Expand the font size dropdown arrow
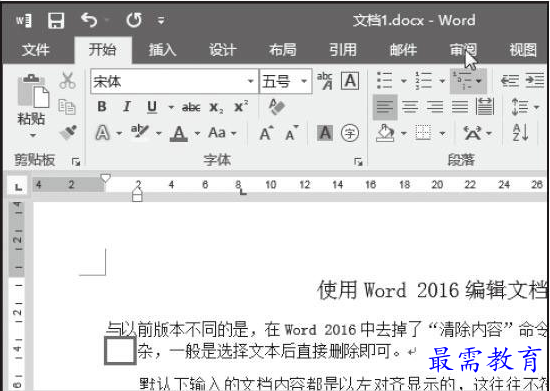This screenshot has height=391, width=550. (x=304, y=81)
